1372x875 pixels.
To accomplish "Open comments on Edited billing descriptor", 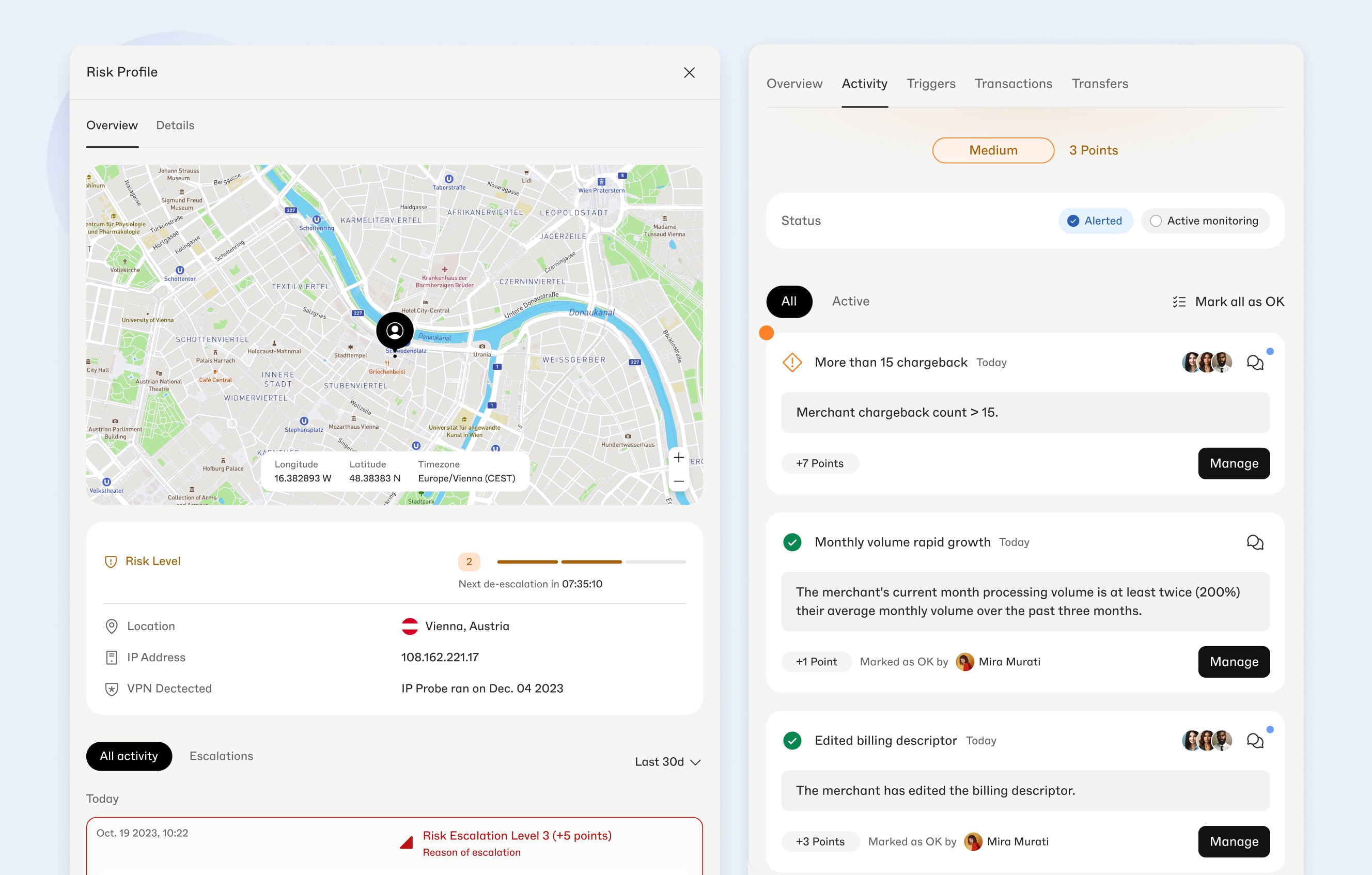I will [1255, 741].
